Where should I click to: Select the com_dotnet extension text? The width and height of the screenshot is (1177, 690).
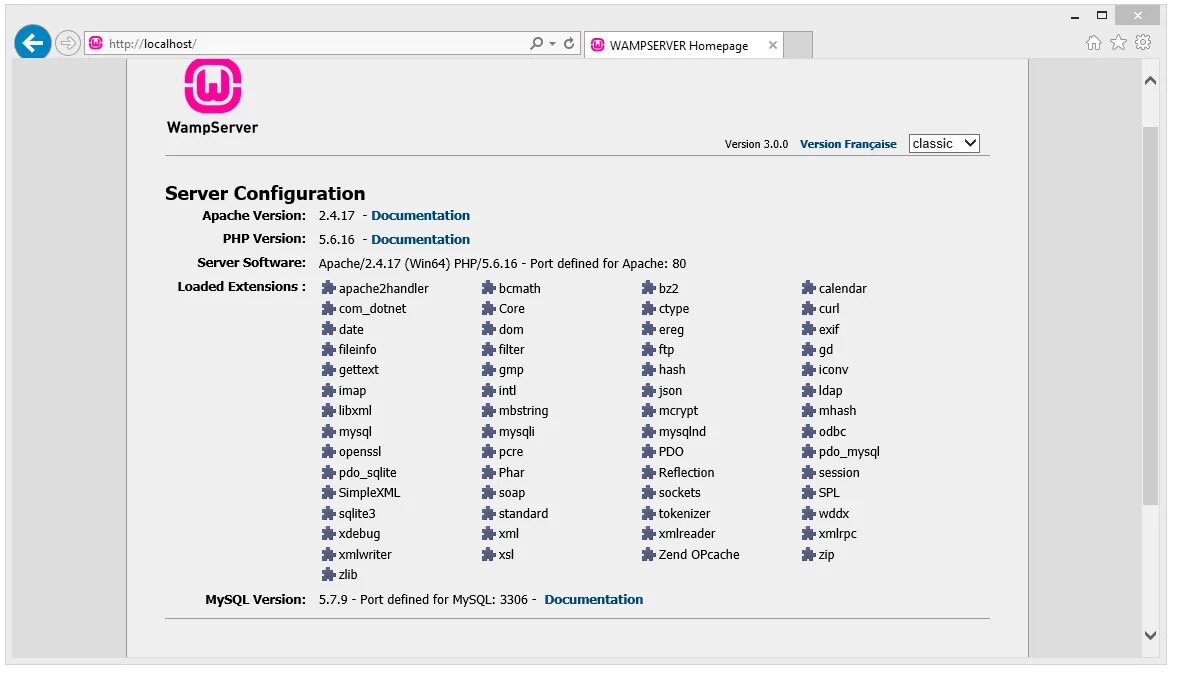coord(372,309)
